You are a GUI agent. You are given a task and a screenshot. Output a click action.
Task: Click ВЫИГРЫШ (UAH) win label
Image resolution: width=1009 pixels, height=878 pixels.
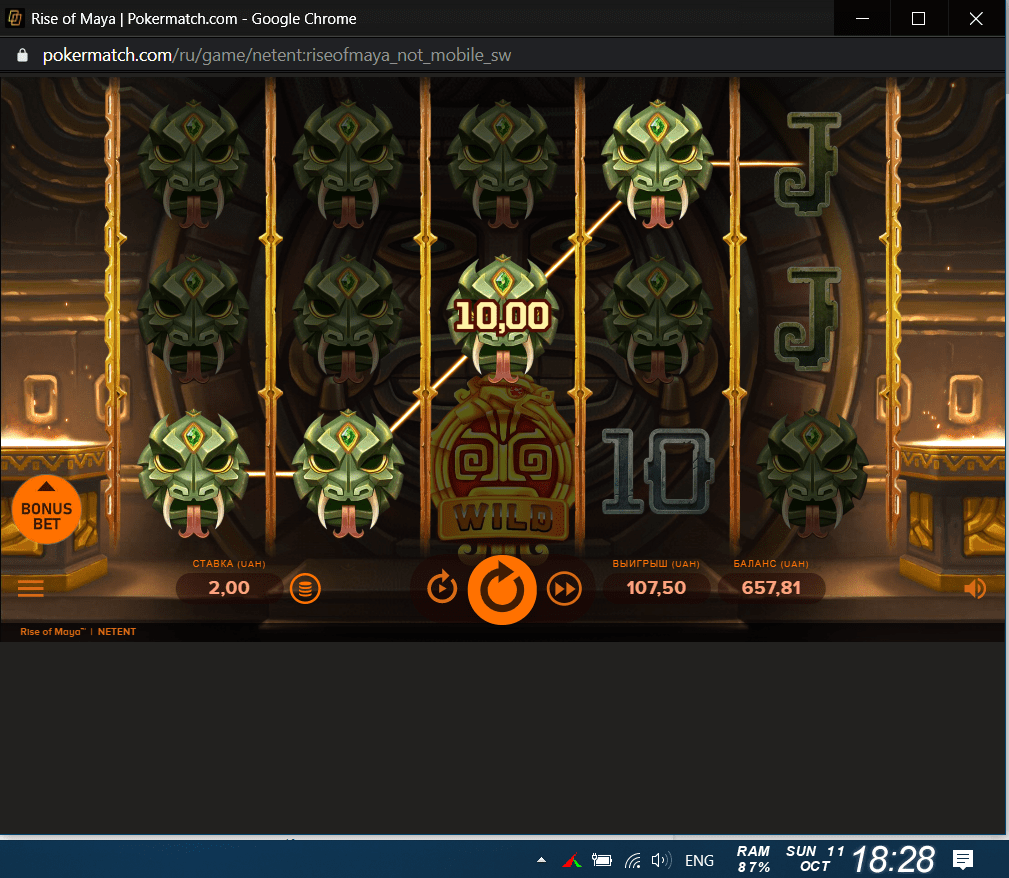click(656, 564)
